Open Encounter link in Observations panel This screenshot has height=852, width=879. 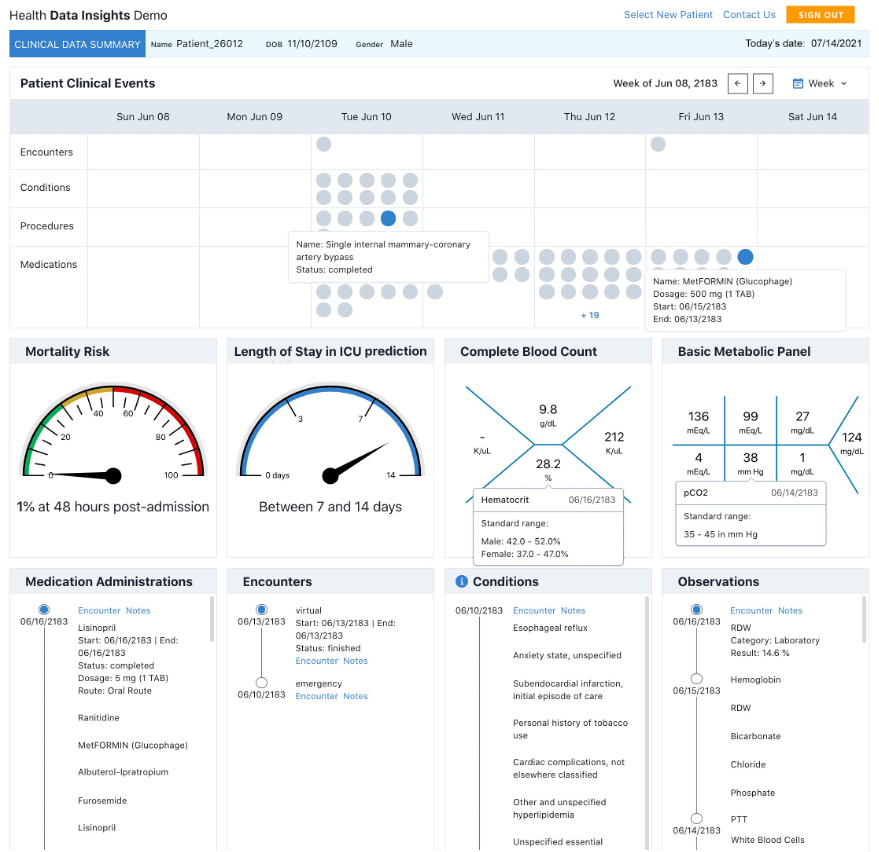752,610
